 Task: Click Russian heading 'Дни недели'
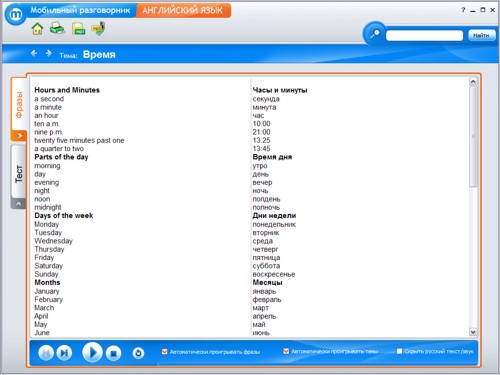coord(274,216)
